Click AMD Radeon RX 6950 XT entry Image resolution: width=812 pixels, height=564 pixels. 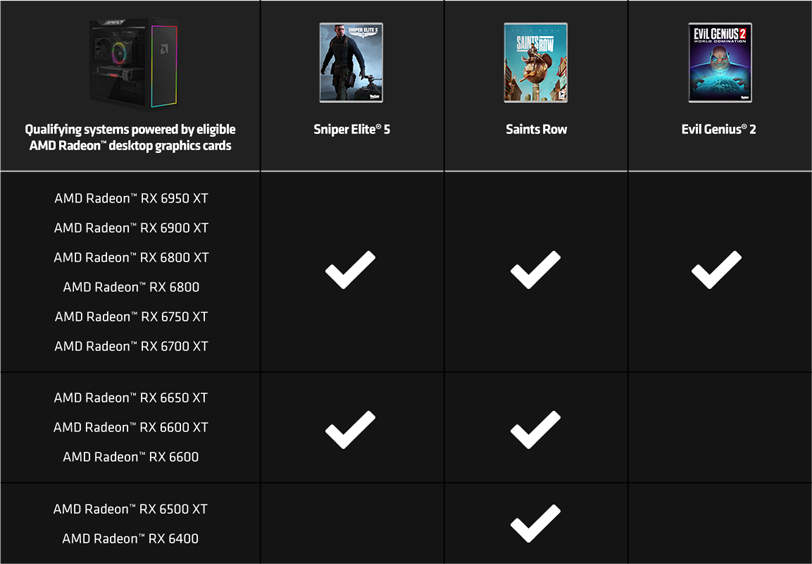click(131, 198)
